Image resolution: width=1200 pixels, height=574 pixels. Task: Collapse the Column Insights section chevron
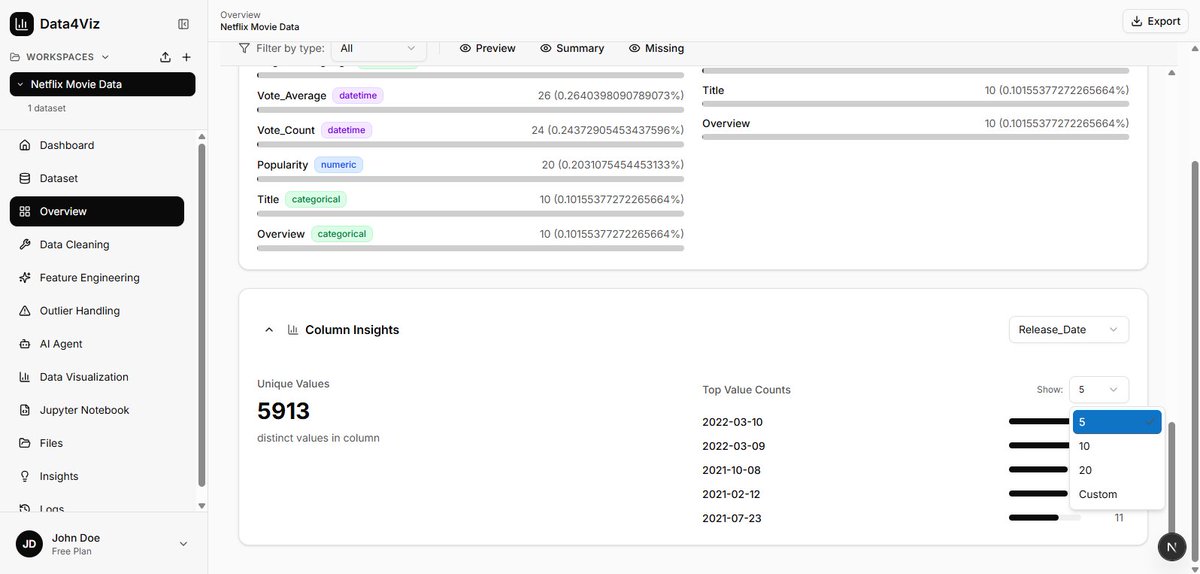[x=269, y=330]
